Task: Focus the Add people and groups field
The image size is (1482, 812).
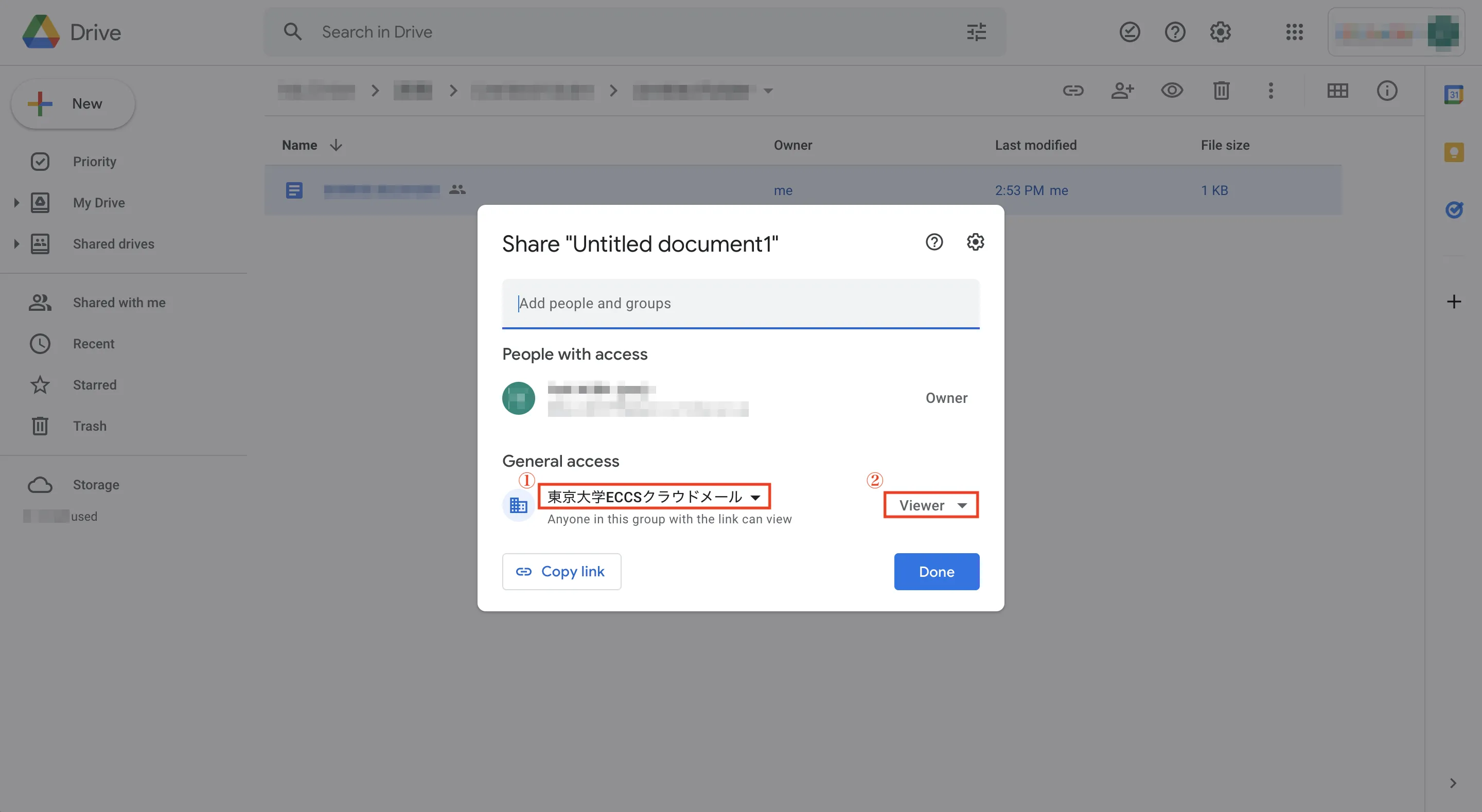Action: (740, 303)
